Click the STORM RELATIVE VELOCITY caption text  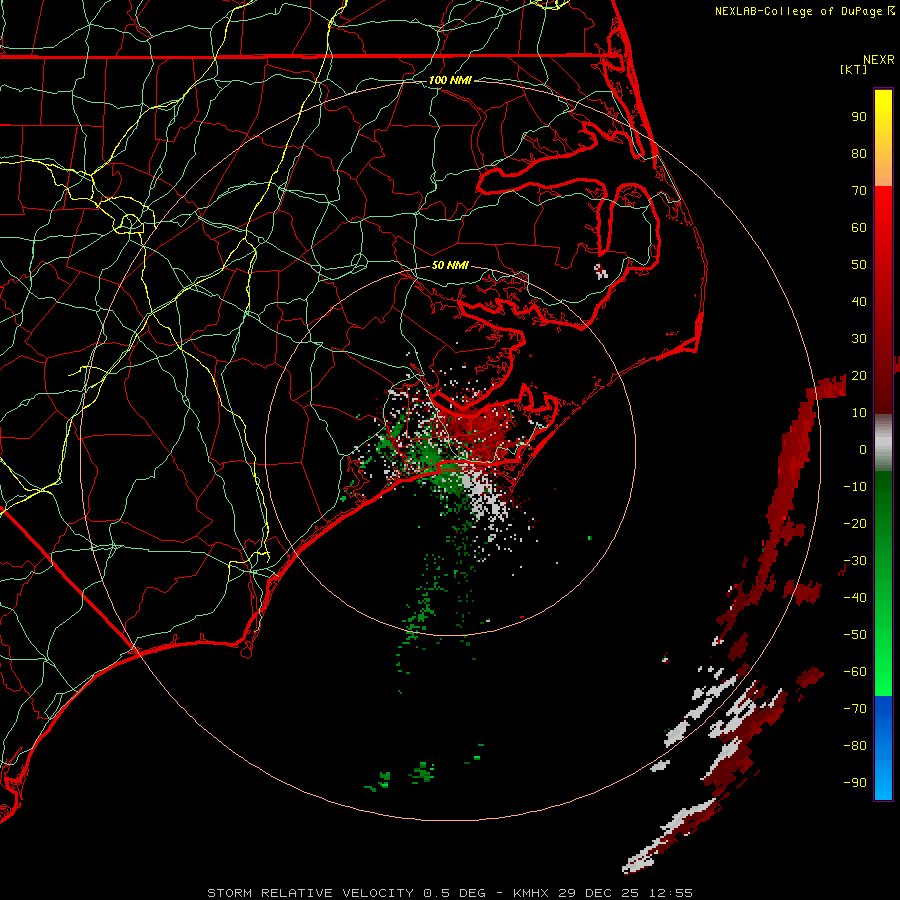point(310,893)
